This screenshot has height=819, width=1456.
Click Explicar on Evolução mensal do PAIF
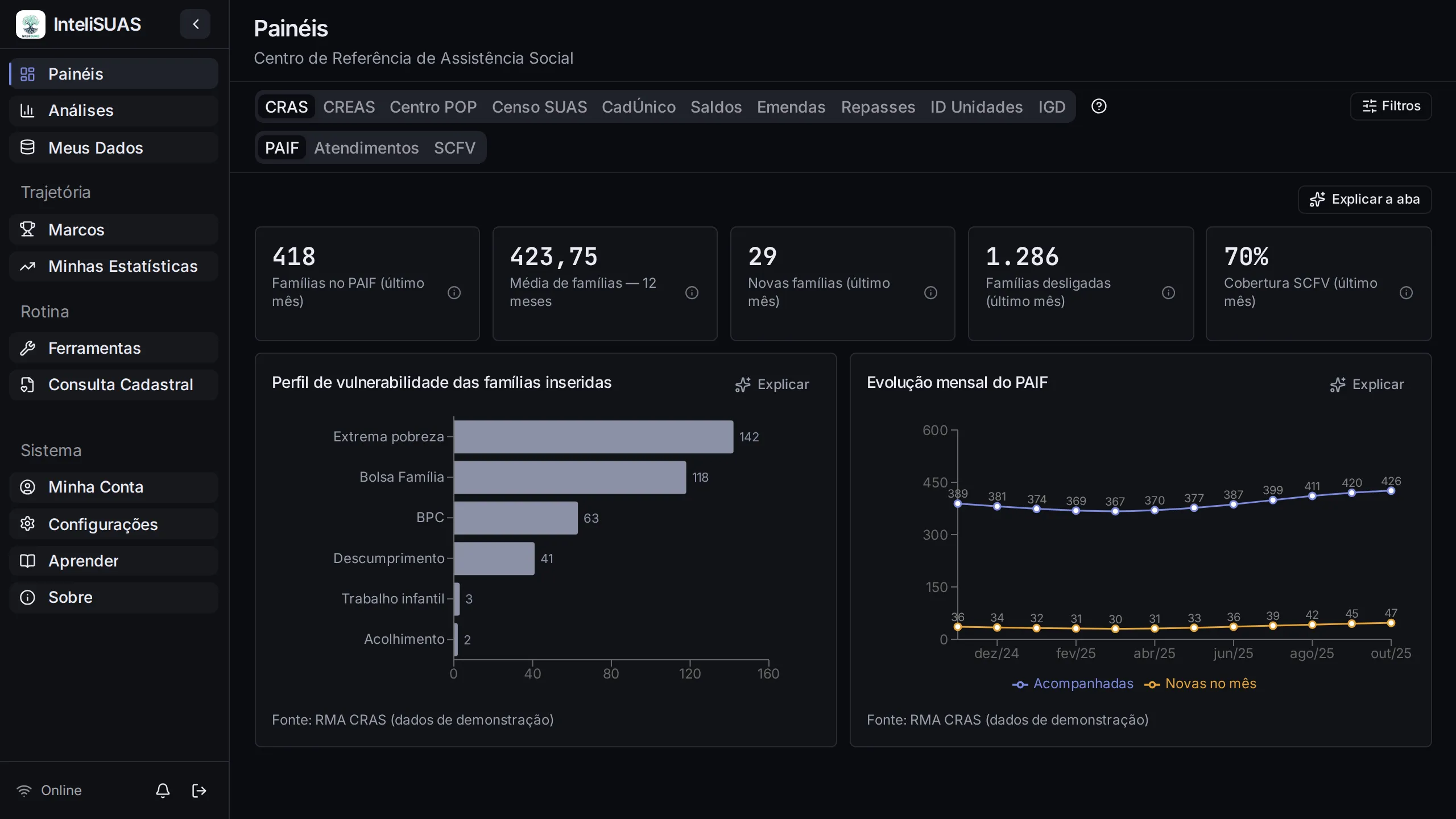[1367, 384]
